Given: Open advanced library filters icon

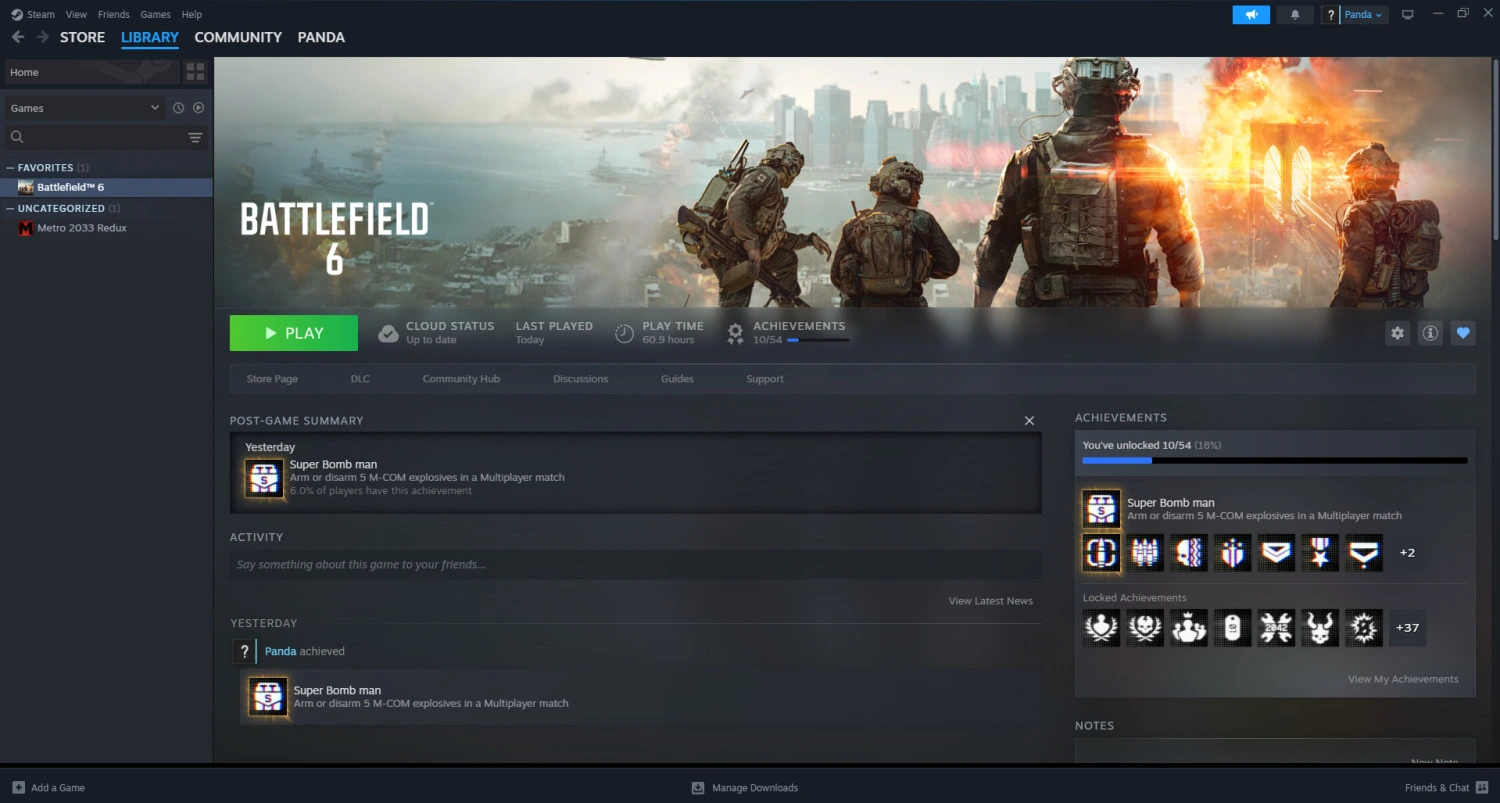Looking at the screenshot, I should coord(195,137).
